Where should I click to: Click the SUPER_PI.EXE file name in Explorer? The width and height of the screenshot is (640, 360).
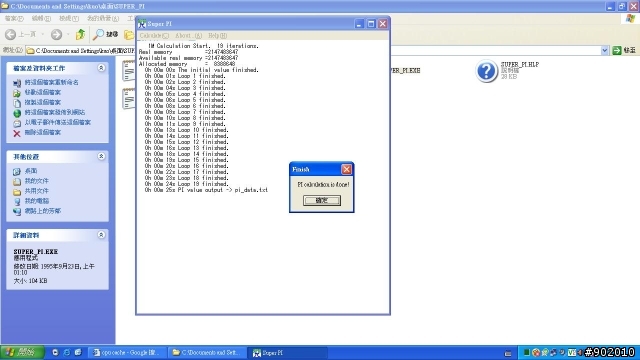[x=405, y=70]
